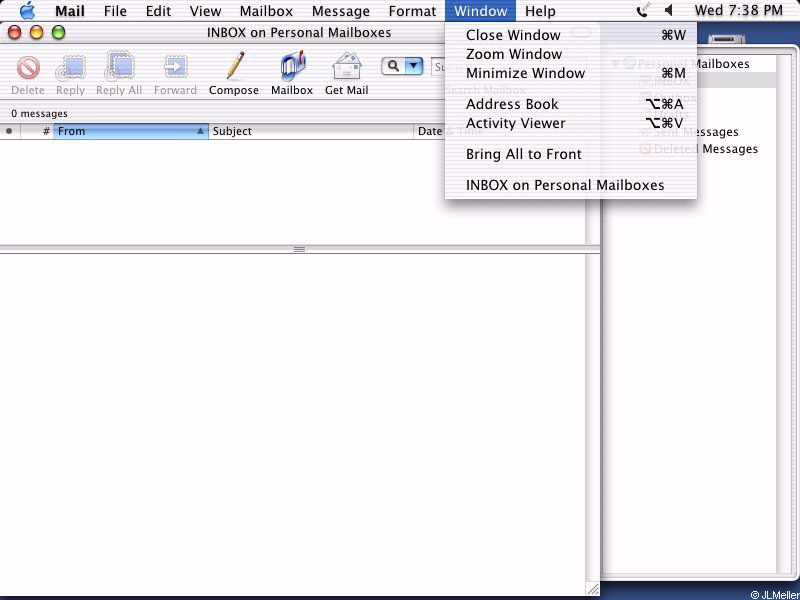Select Sent Messages in mailbox drawer
The width and height of the screenshot is (800, 600).
(695, 132)
